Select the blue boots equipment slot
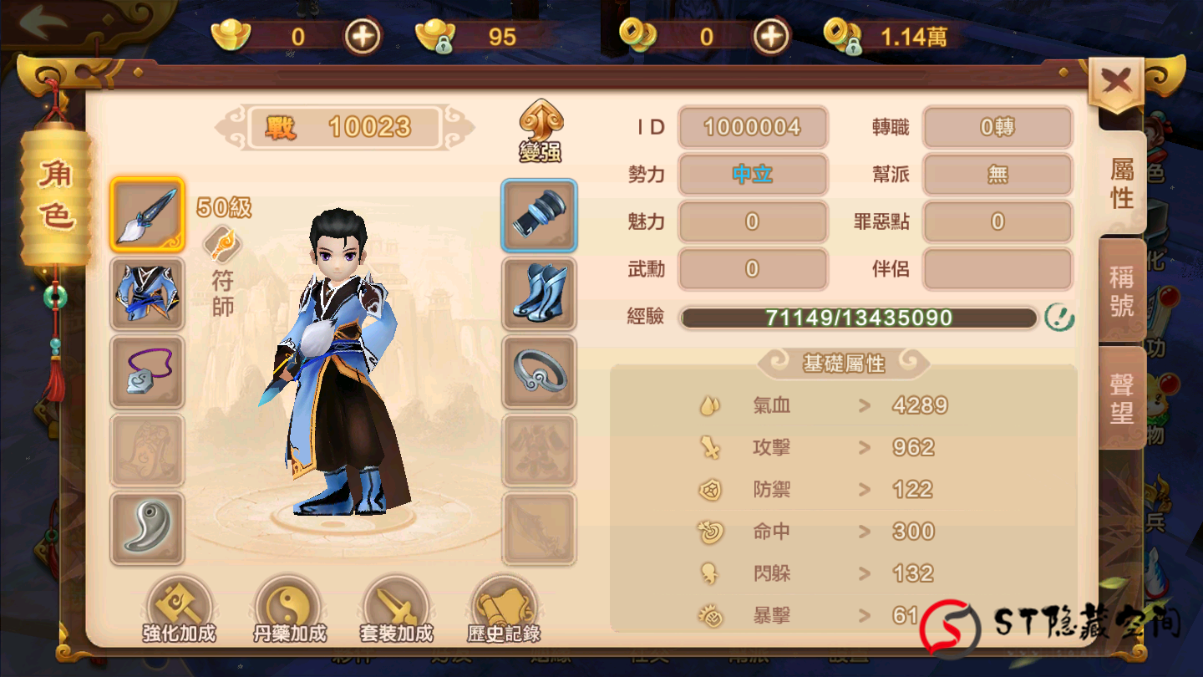1203x677 pixels. 539,294
